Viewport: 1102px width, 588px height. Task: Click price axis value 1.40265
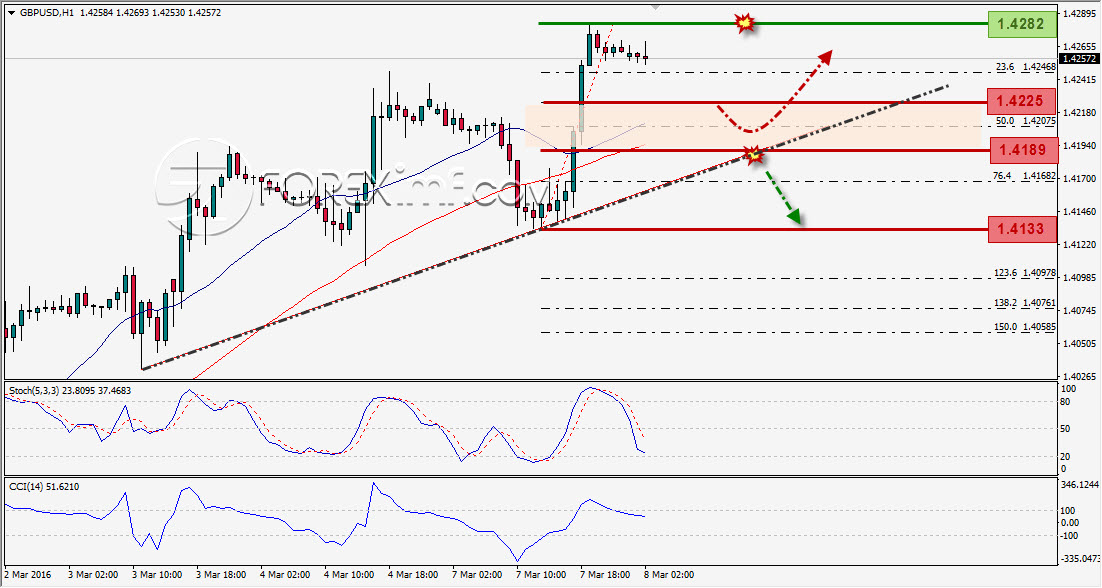(x=1080, y=377)
